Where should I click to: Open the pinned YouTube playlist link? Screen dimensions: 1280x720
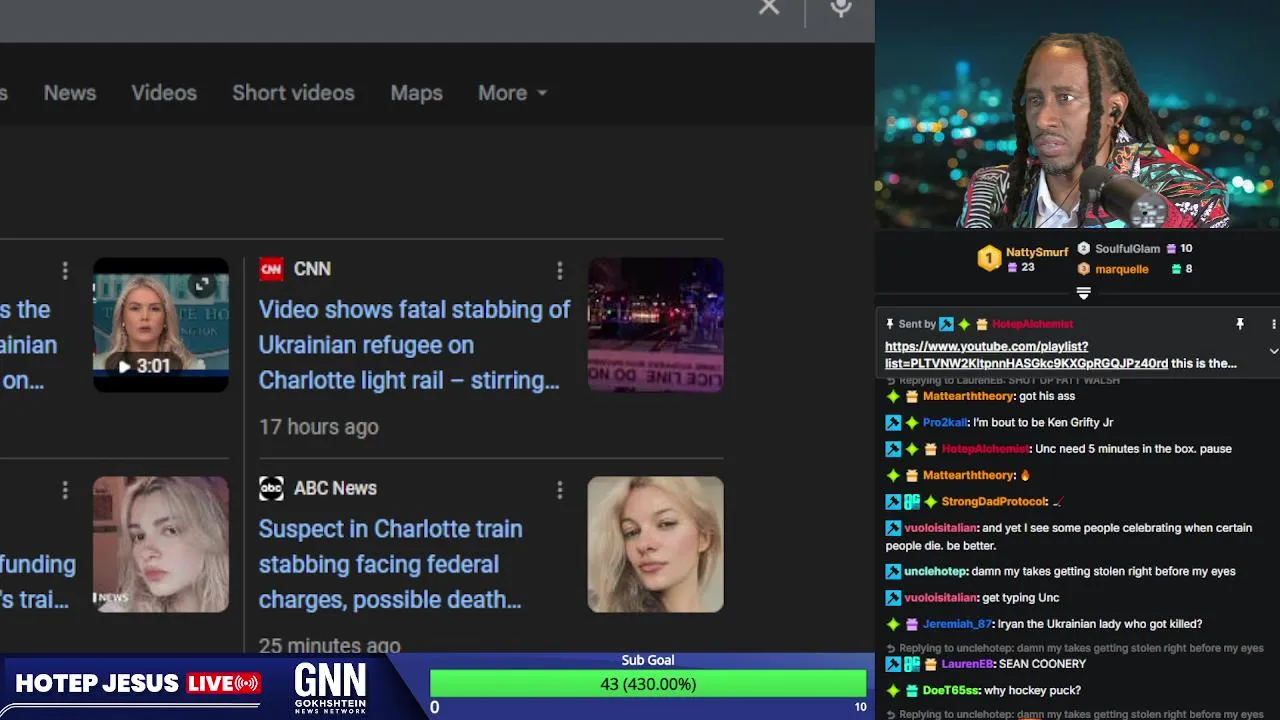[x=1026, y=355]
